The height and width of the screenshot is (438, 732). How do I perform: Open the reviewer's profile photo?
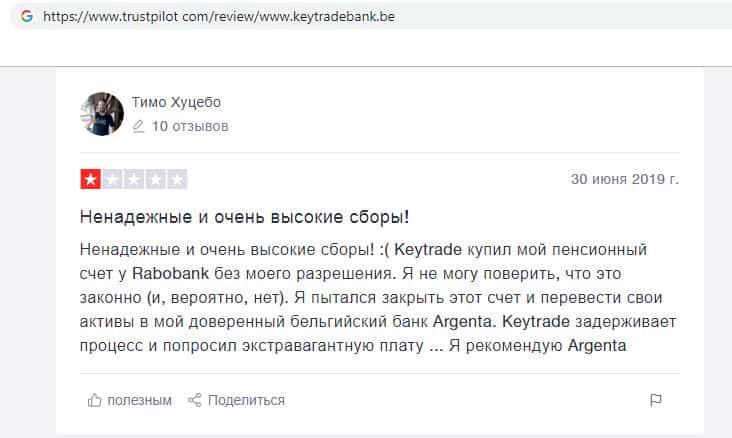(103, 114)
